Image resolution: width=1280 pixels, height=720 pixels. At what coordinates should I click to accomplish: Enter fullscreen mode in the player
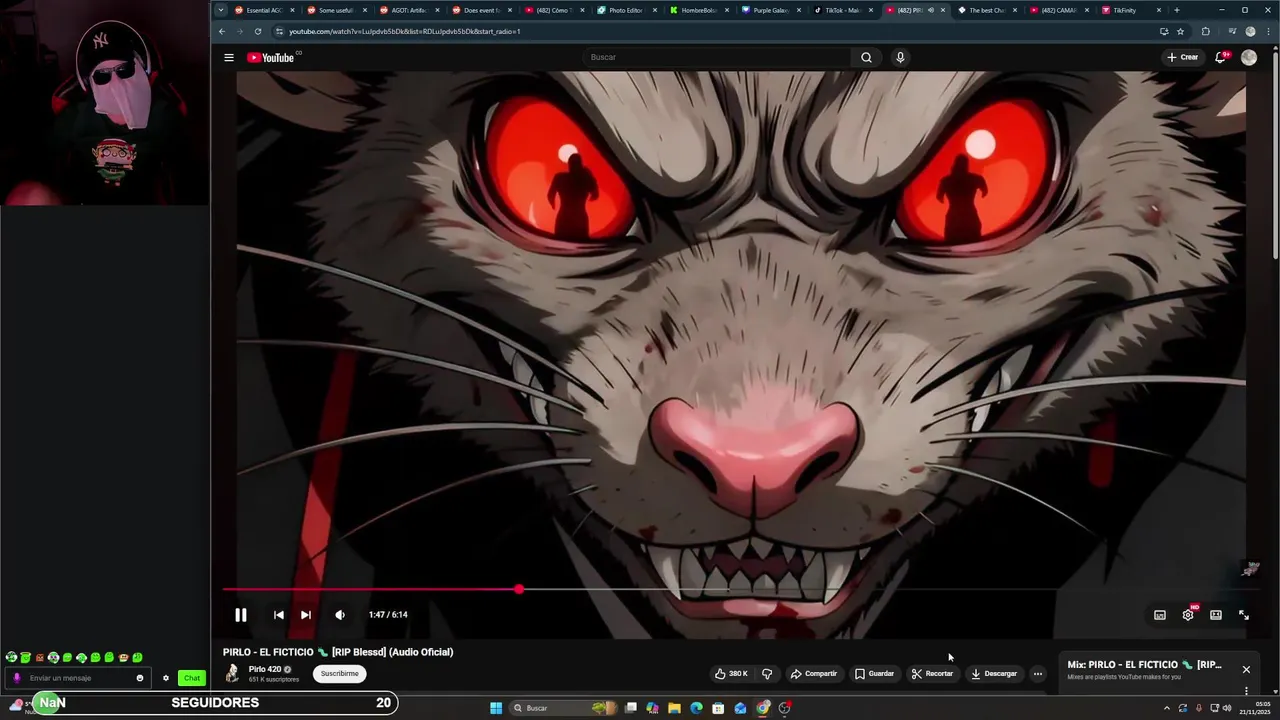coord(1244,615)
